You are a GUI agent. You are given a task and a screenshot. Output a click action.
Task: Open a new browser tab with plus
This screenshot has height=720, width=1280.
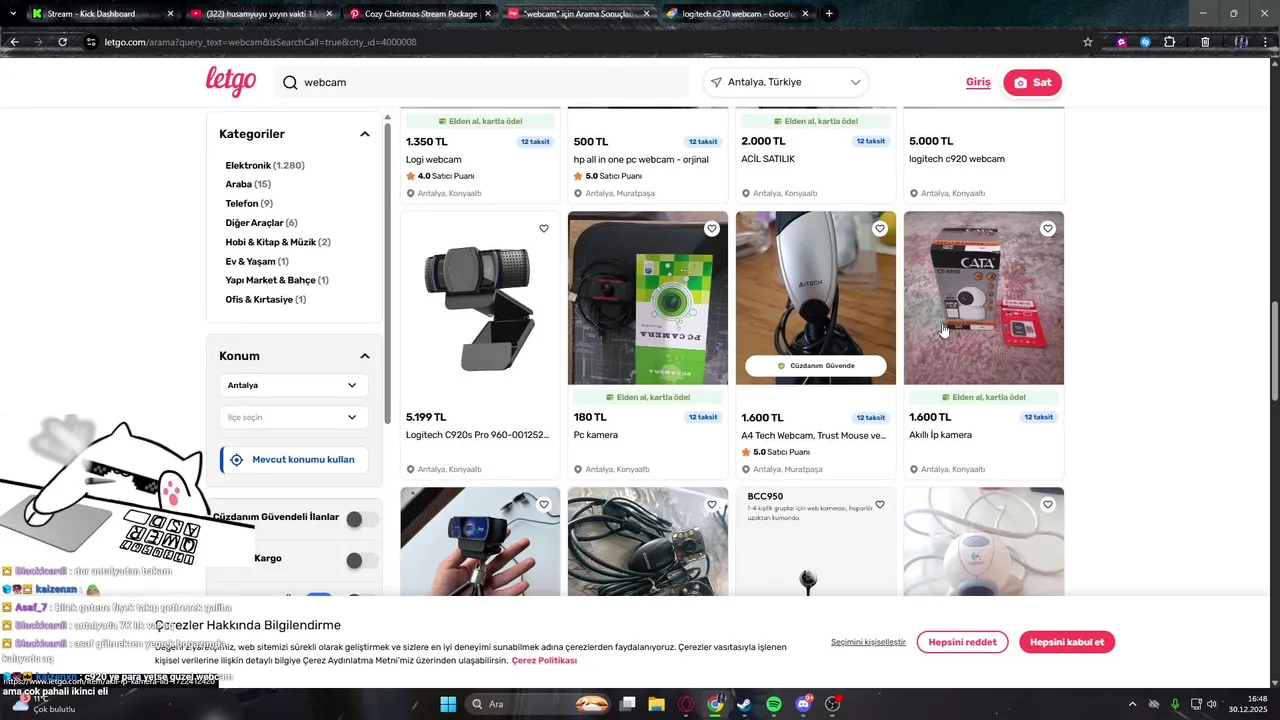click(829, 13)
